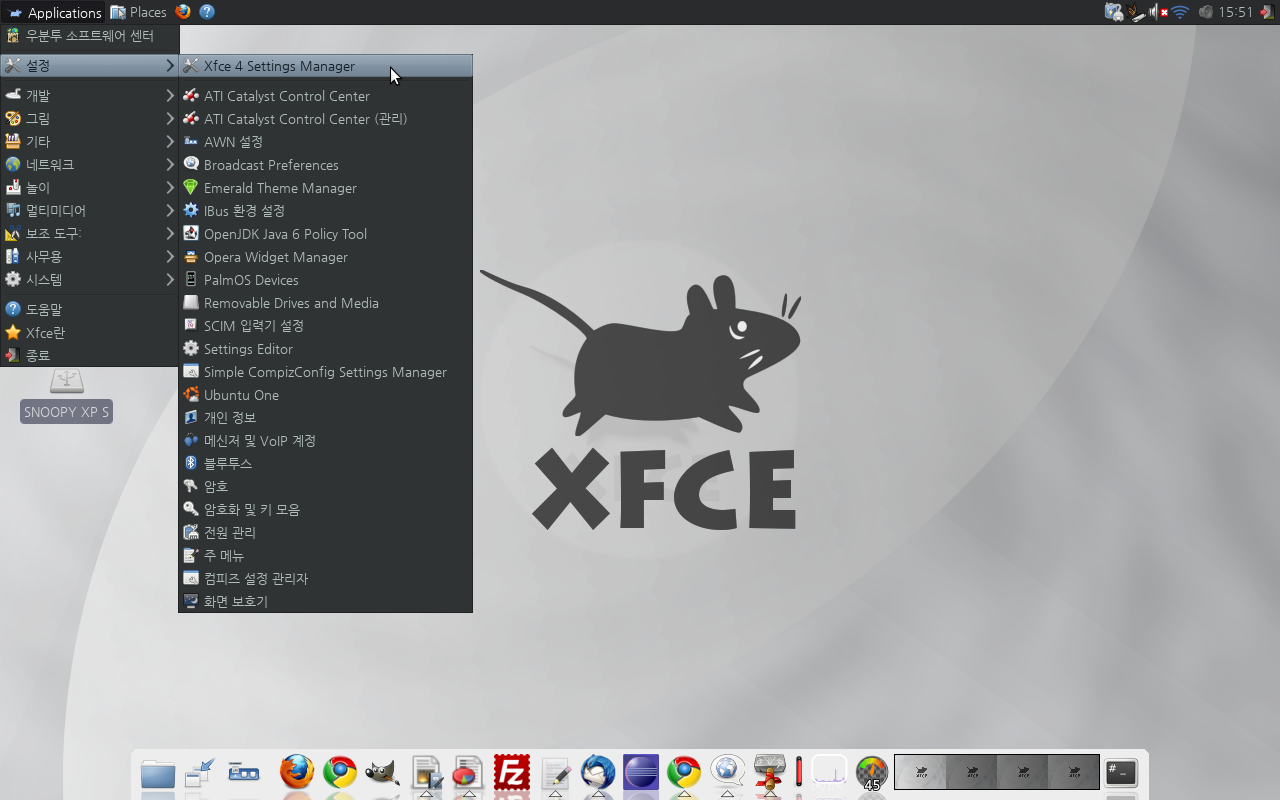
Task: Open 컴피즈 설정 관리자
Action: click(x=325, y=579)
